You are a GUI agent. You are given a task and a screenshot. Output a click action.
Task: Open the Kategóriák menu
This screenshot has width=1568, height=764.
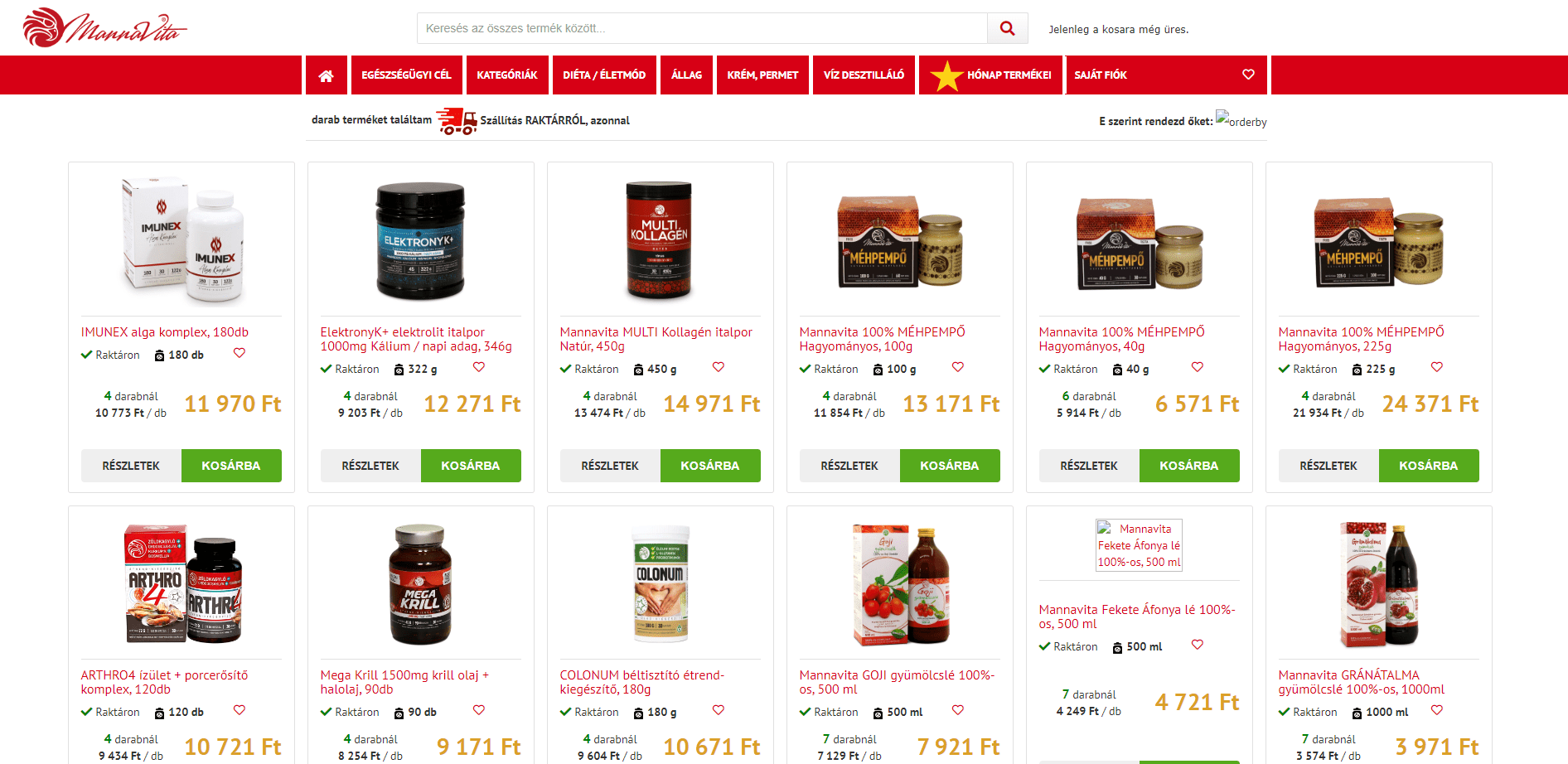507,75
